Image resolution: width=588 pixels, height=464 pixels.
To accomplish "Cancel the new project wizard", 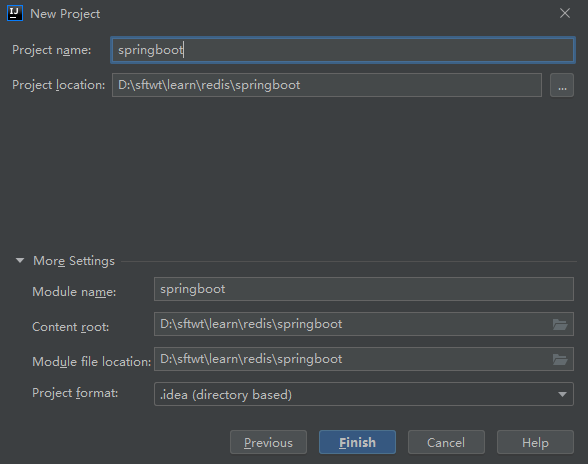I will click(x=446, y=442).
